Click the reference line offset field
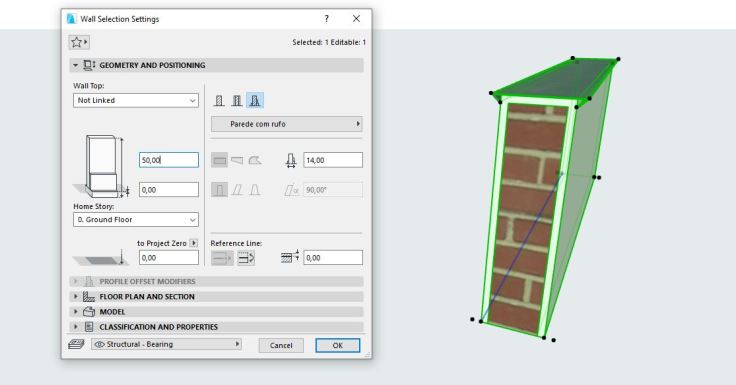Image resolution: width=736 pixels, height=385 pixels. 333,258
